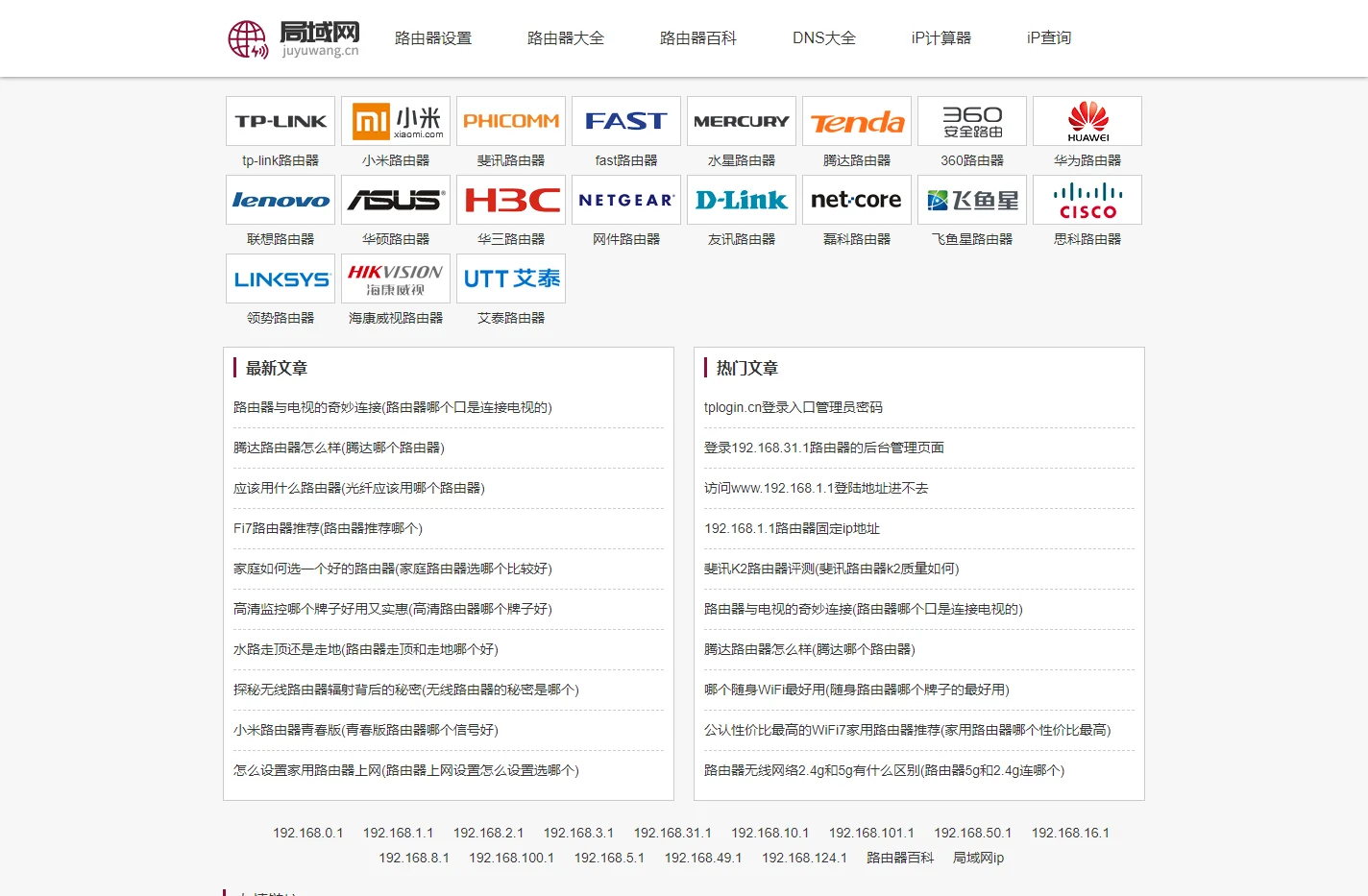Open 小米路由器青春版 article
Viewport: 1368px width, 896px height.
(x=366, y=730)
